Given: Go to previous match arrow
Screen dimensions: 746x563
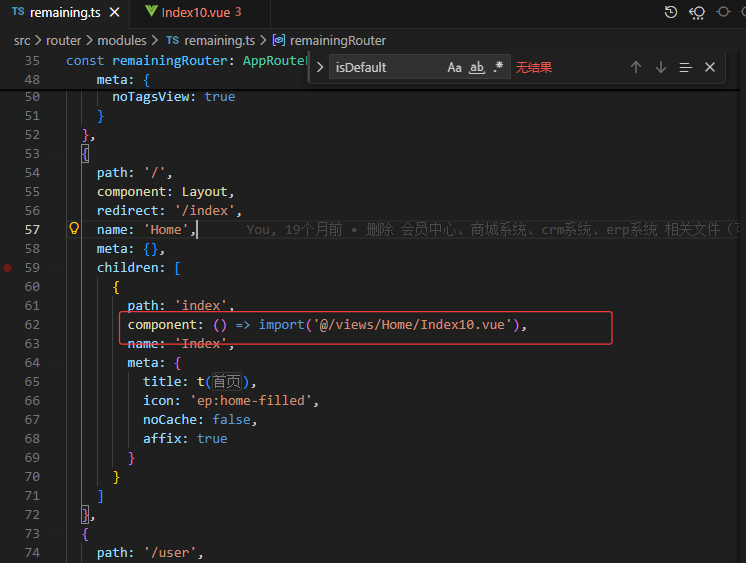Looking at the screenshot, I should [x=635, y=67].
